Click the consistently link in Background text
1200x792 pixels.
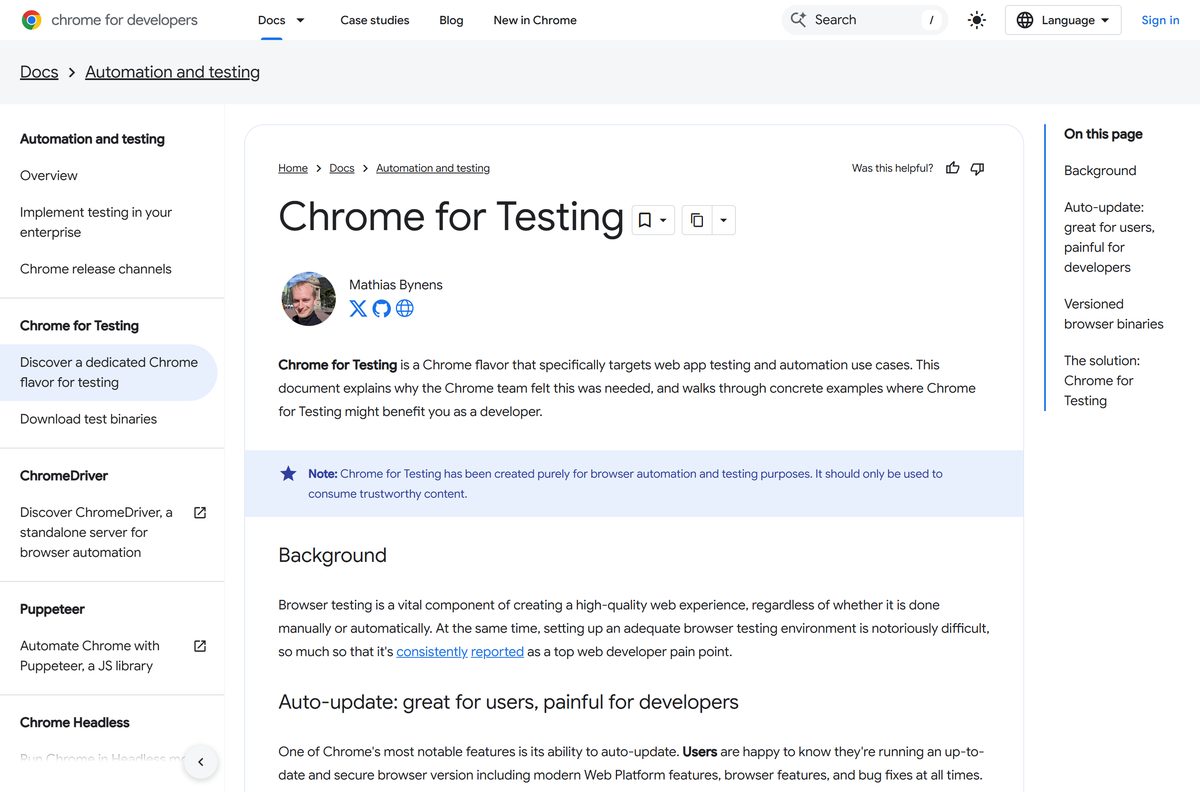tap(432, 652)
